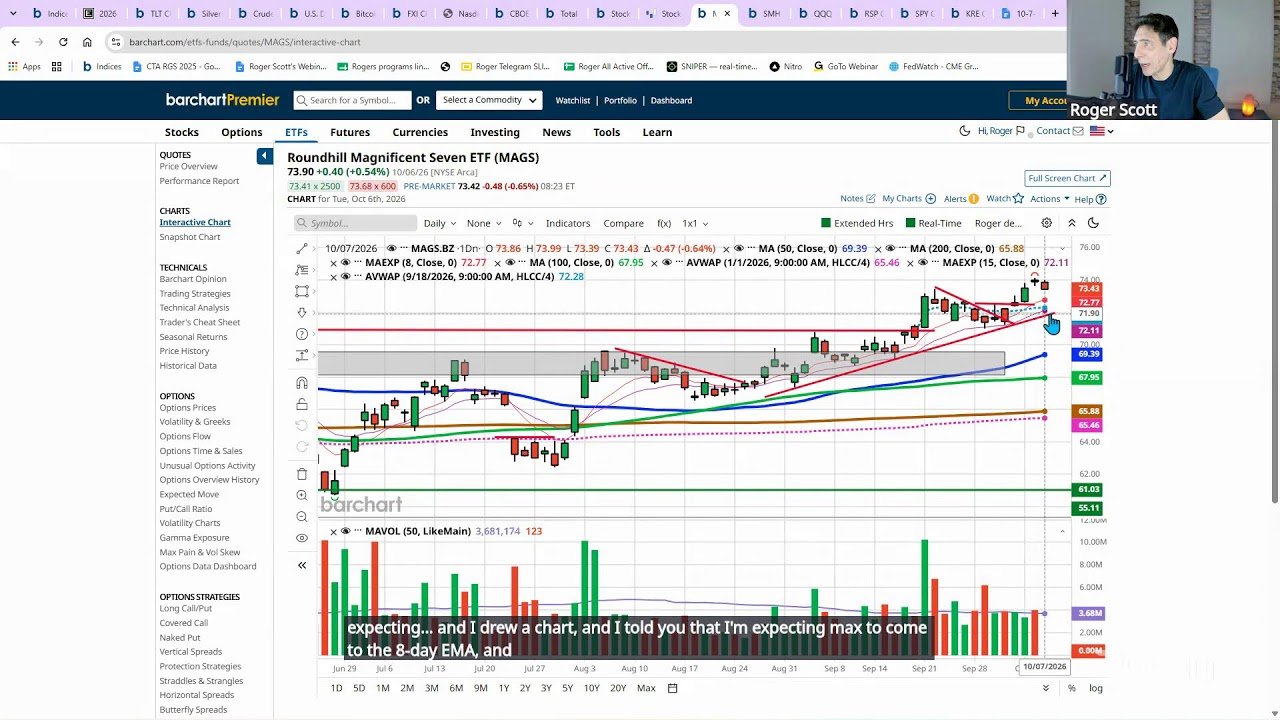Toggle visibility of MA (100, Close, 0)

510,263
